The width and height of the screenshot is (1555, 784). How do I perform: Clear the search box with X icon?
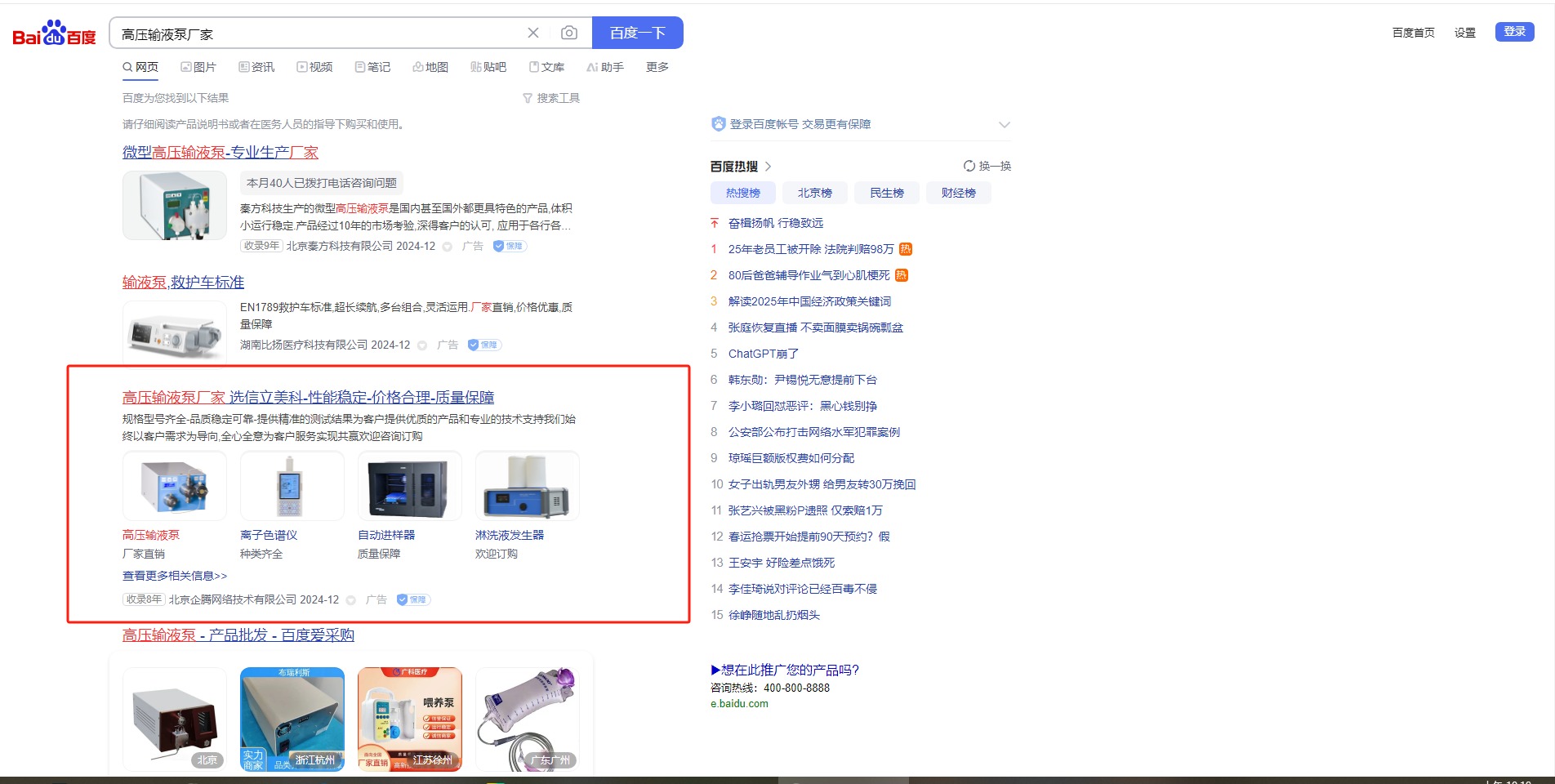[x=533, y=33]
